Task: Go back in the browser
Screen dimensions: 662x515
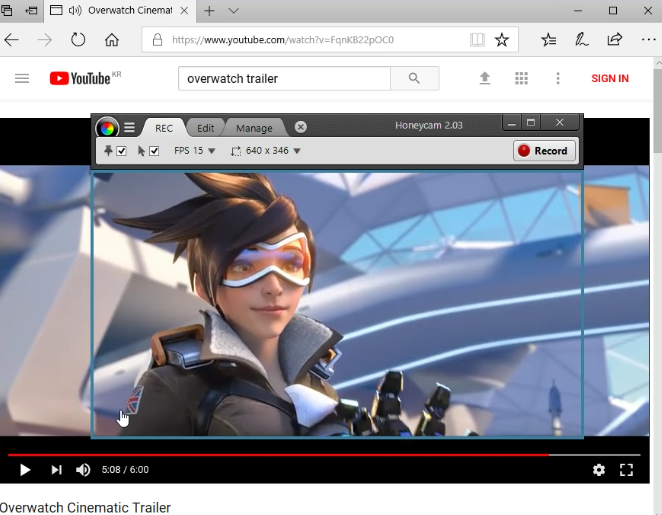Action: [11, 40]
